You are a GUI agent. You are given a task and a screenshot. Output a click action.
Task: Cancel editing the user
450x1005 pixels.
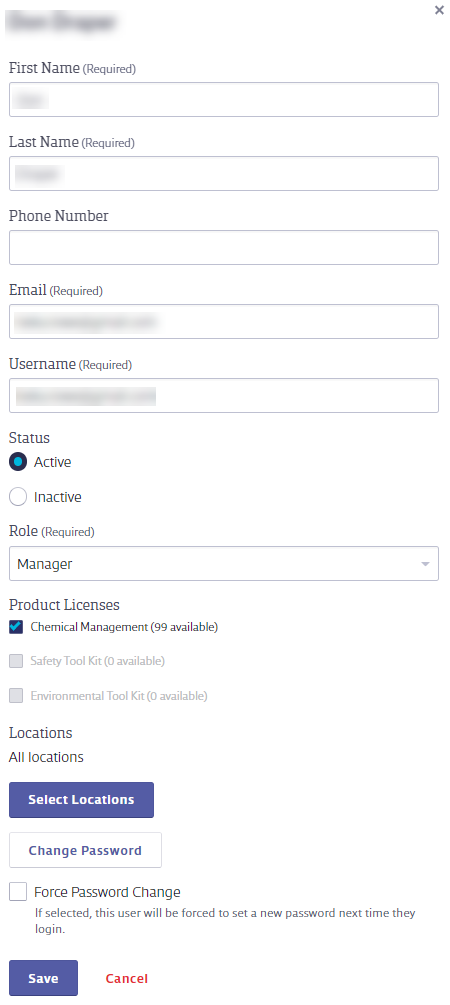tap(127, 978)
